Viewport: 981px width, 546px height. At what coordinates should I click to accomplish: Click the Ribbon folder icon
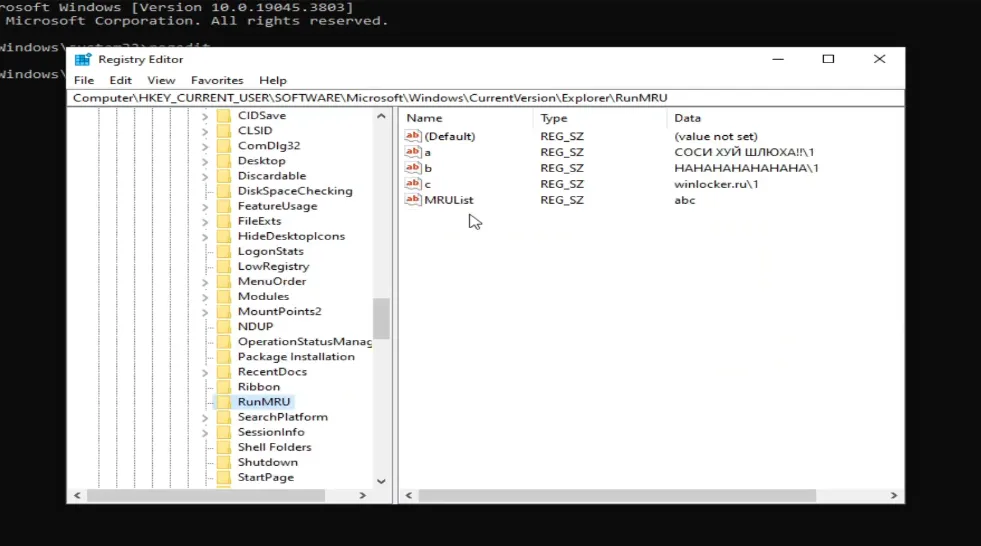[223, 387]
